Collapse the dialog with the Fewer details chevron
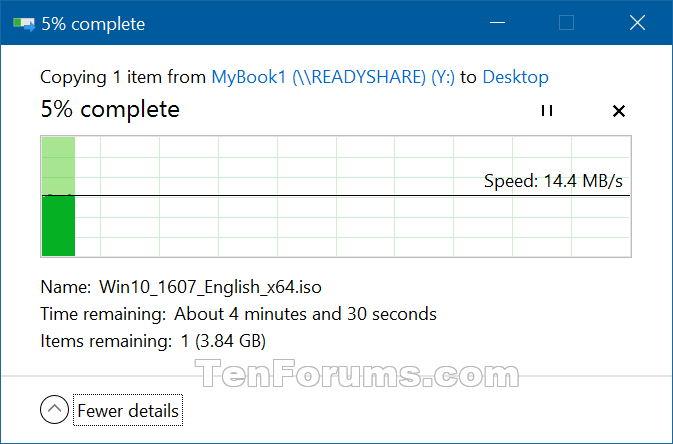The width and height of the screenshot is (673, 444). [x=55, y=410]
